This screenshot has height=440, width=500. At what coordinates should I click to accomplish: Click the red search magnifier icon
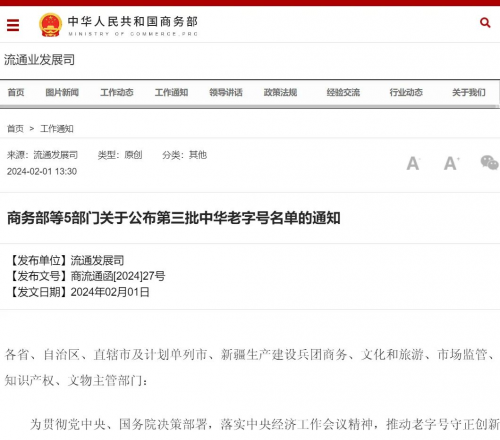point(485,23)
